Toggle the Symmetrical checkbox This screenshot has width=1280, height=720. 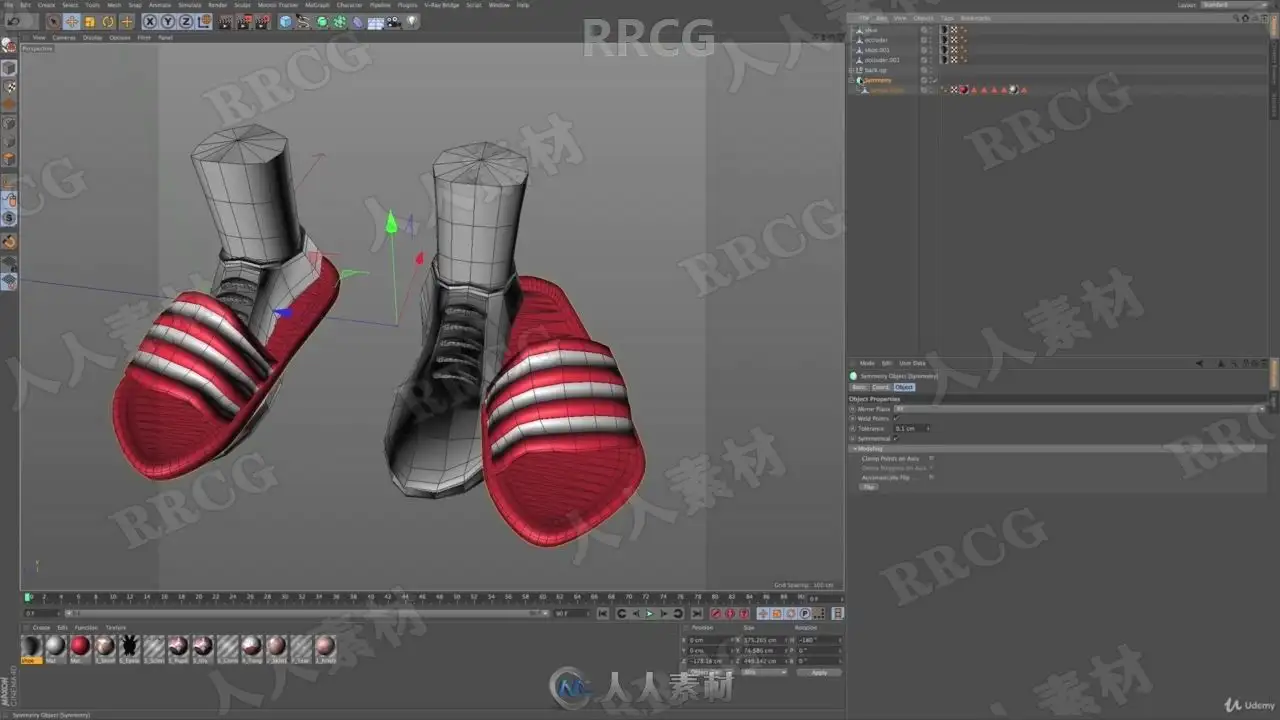point(896,438)
